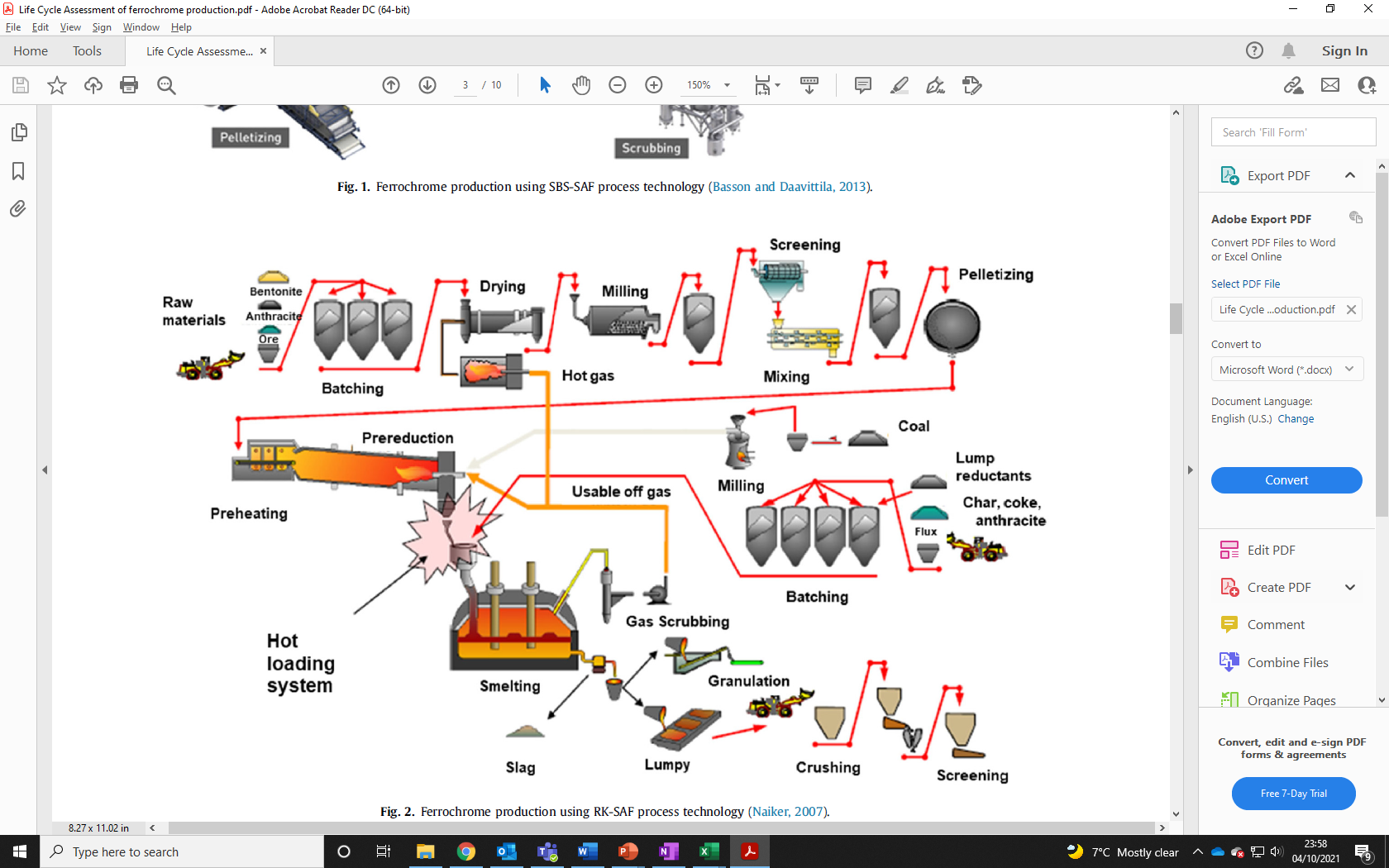
Task: Edit the page number field
Action: pyautogui.click(x=465, y=84)
